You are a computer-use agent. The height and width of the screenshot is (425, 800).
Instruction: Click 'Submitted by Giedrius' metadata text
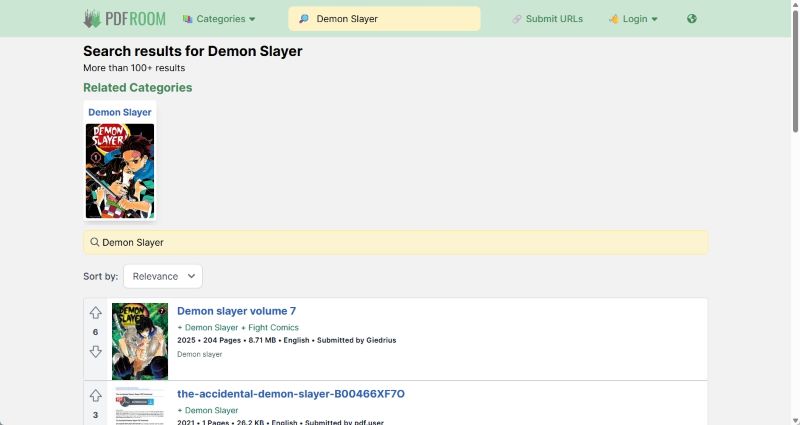(x=357, y=340)
